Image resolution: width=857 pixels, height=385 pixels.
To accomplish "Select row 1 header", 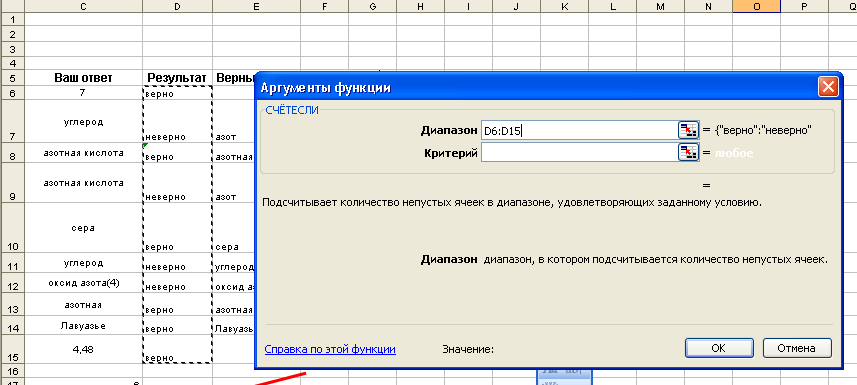I will coord(12,20).
